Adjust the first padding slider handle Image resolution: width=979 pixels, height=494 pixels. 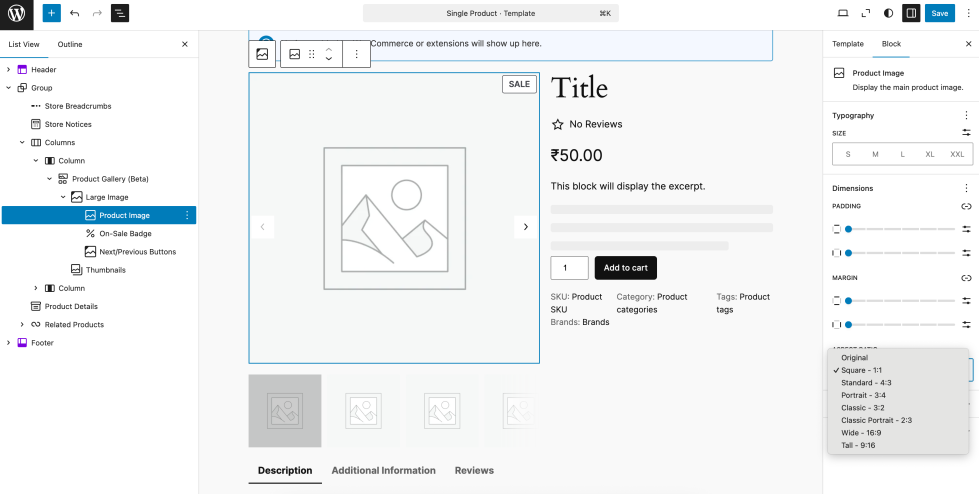tap(848, 229)
